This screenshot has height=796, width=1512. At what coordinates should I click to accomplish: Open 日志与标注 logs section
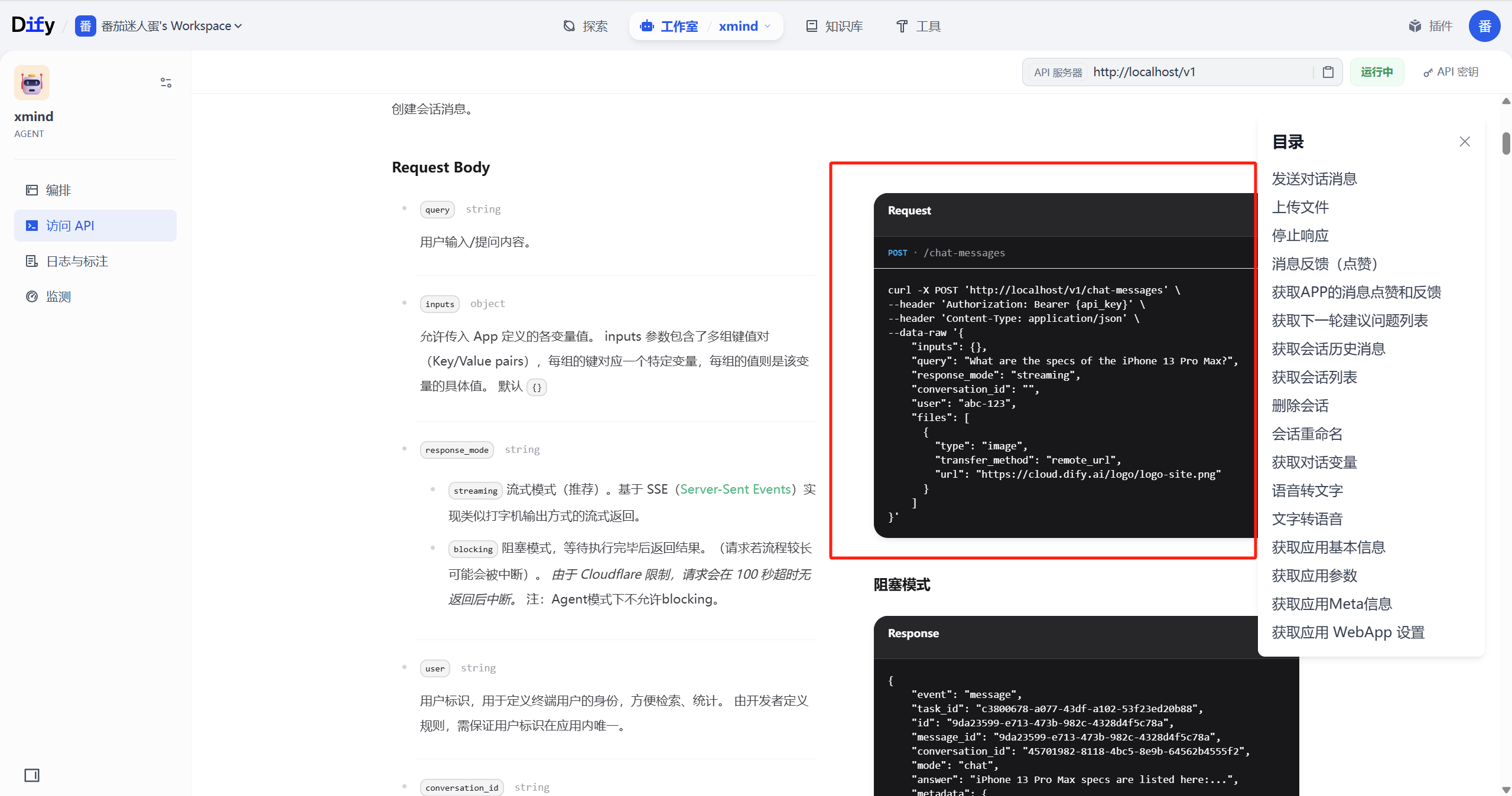click(77, 261)
